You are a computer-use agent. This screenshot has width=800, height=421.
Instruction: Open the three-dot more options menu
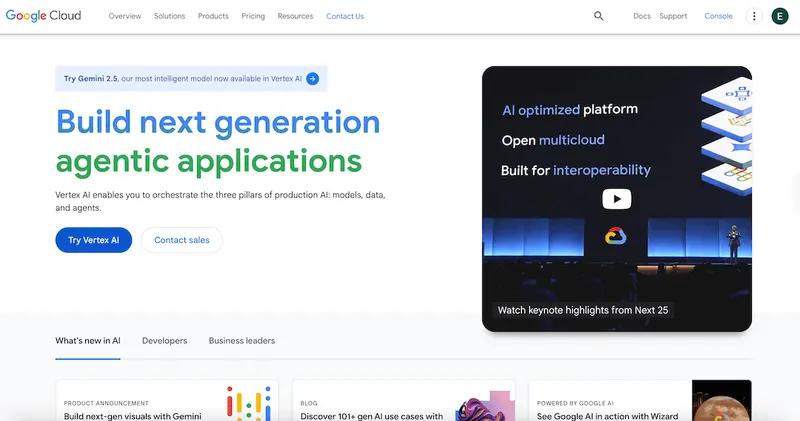click(x=754, y=16)
